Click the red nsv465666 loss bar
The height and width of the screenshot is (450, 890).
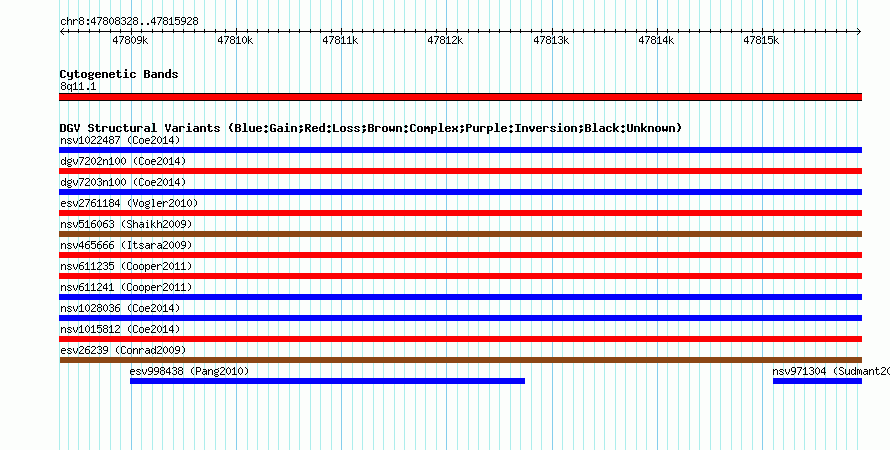(x=460, y=255)
